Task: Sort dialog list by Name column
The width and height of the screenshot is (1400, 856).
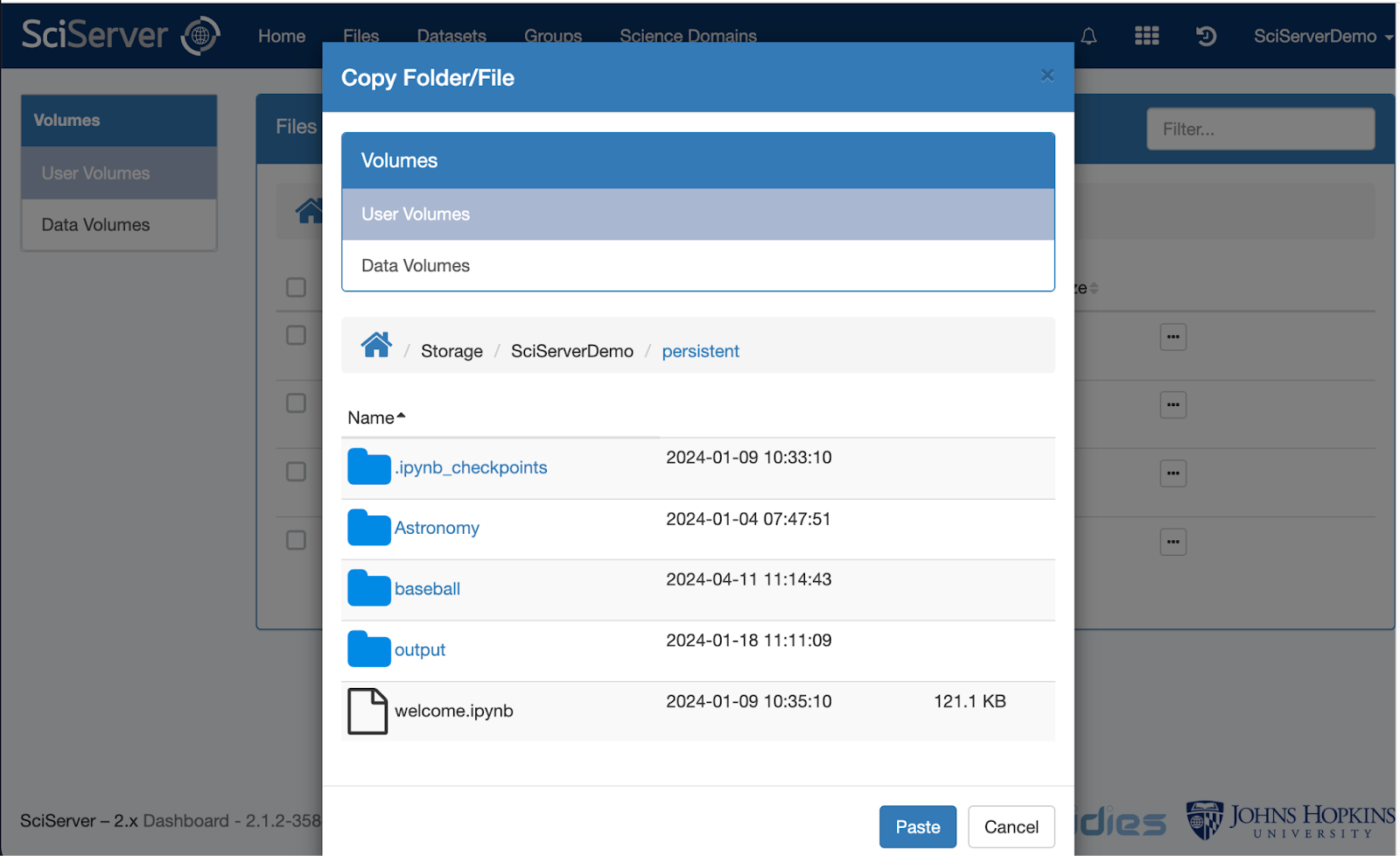Action: point(376,417)
